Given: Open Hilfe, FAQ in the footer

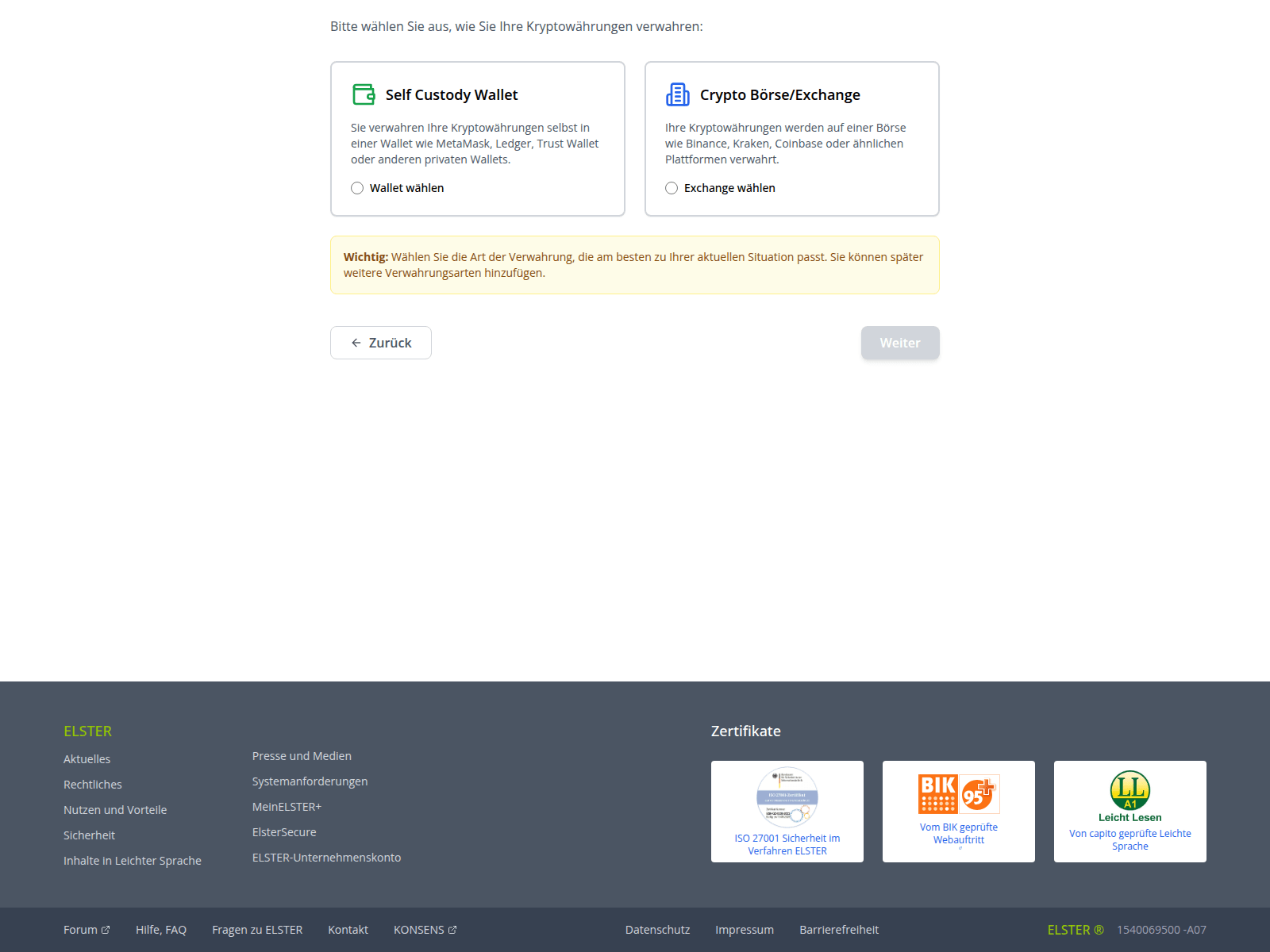Looking at the screenshot, I should pyautogui.click(x=161, y=930).
